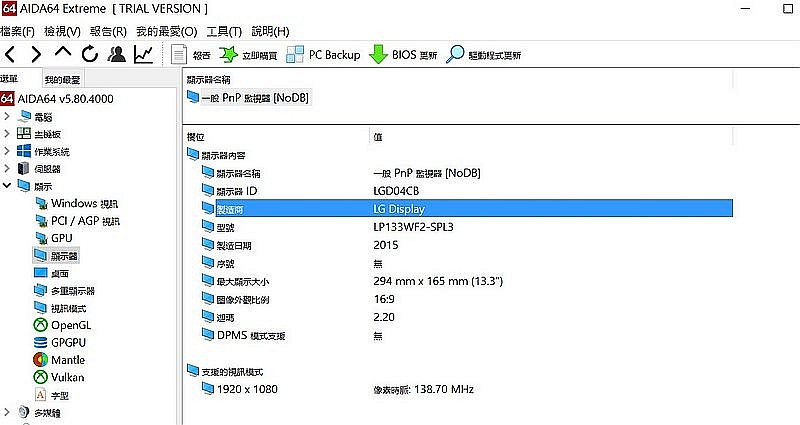Select the 1920 x 1080 video mode row
800x425 pixels.
coord(466,389)
